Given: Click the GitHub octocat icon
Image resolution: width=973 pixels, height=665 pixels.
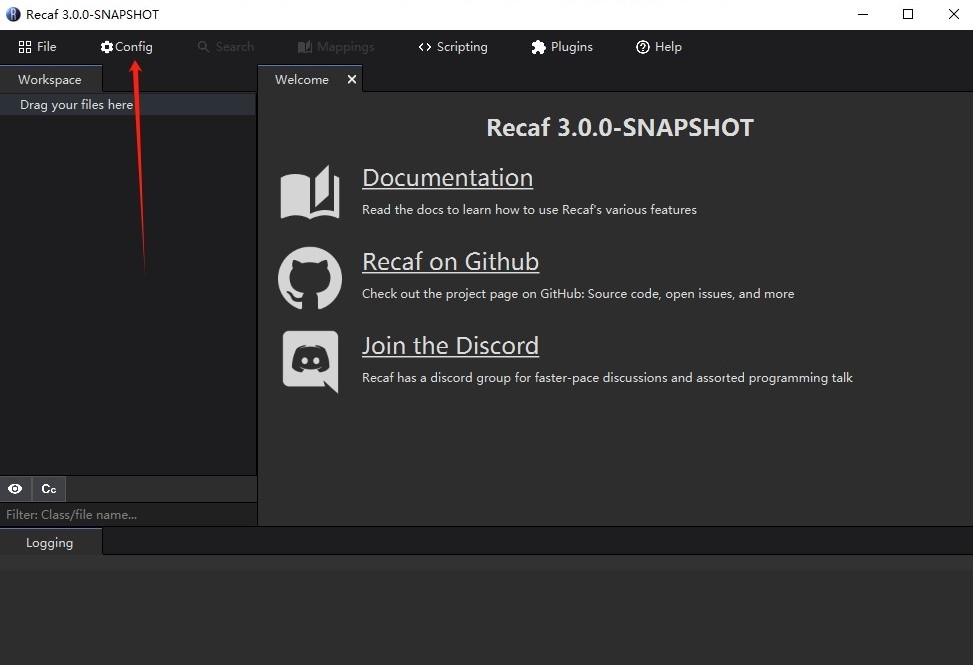Looking at the screenshot, I should pyautogui.click(x=310, y=278).
